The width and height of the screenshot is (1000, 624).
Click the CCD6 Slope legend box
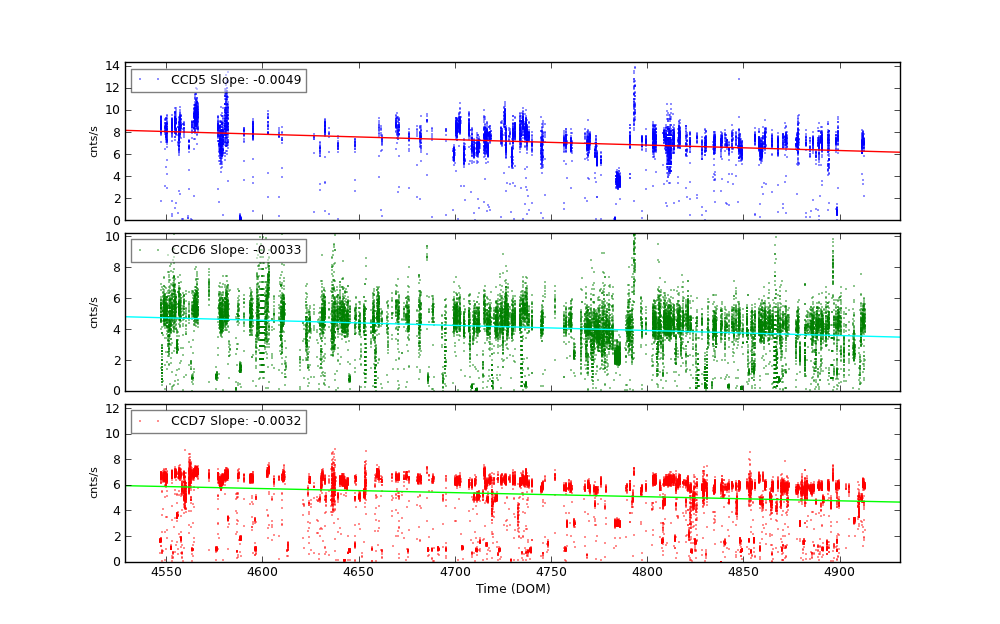pos(218,250)
